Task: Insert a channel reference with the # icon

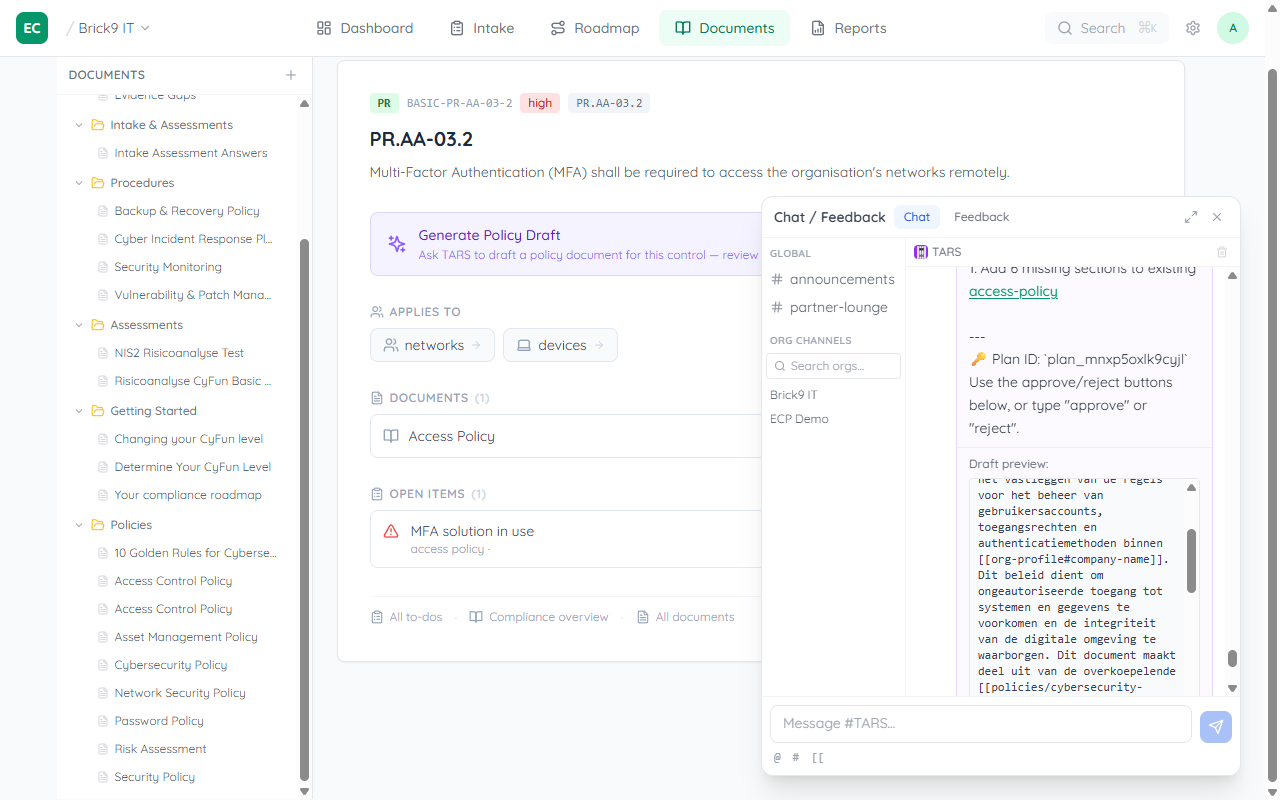Action: (x=795, y=758)
